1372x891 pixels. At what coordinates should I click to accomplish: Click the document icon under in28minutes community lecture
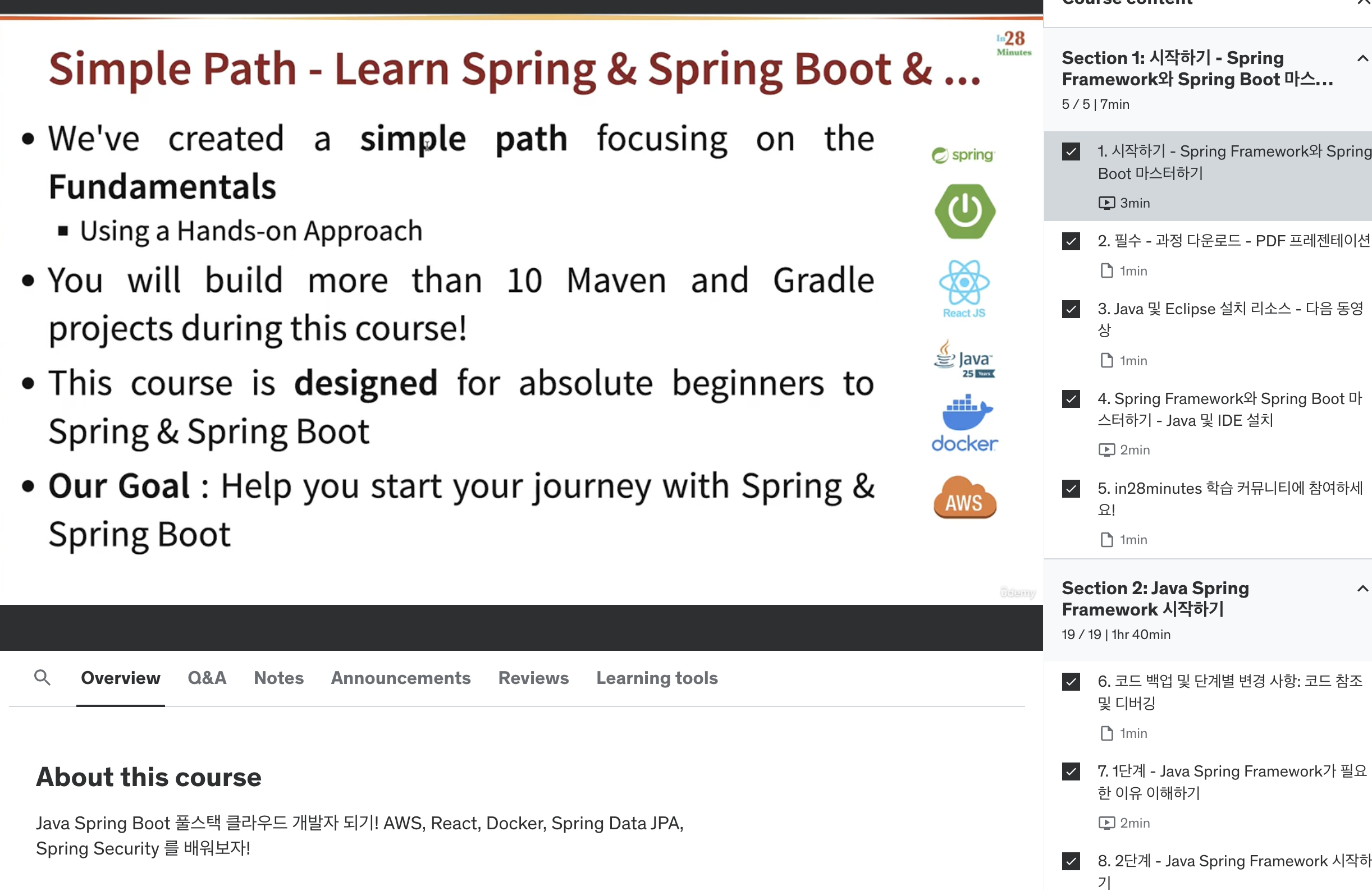[x=1106, y=539]
